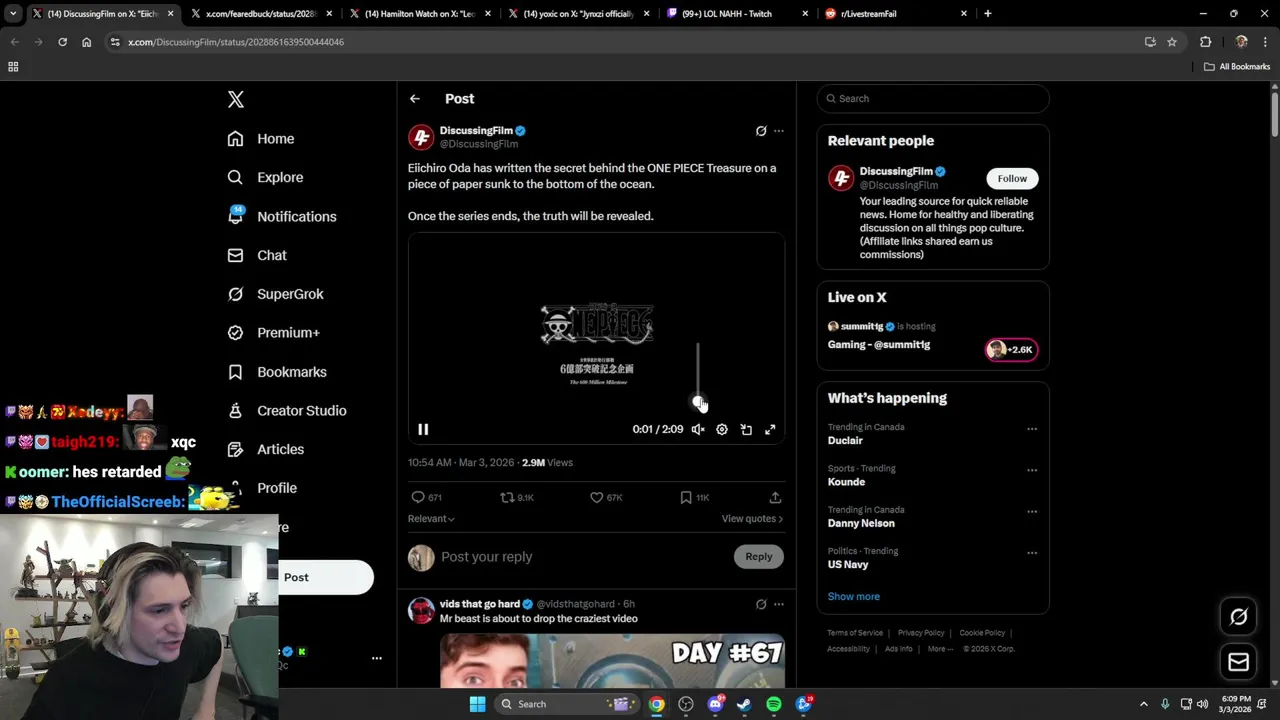
Task: Open the vids that go hard profile name
Action: coord(480,604)
